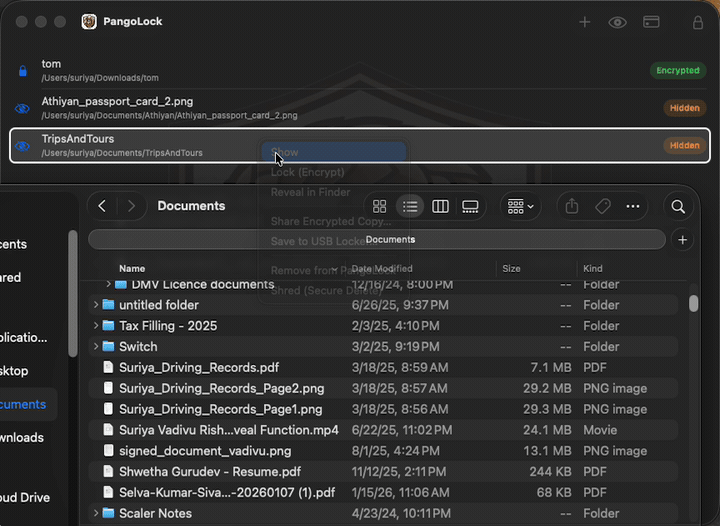Switch Finder to column view
This screenshot has width=720, height=526.
coord(440,207)
